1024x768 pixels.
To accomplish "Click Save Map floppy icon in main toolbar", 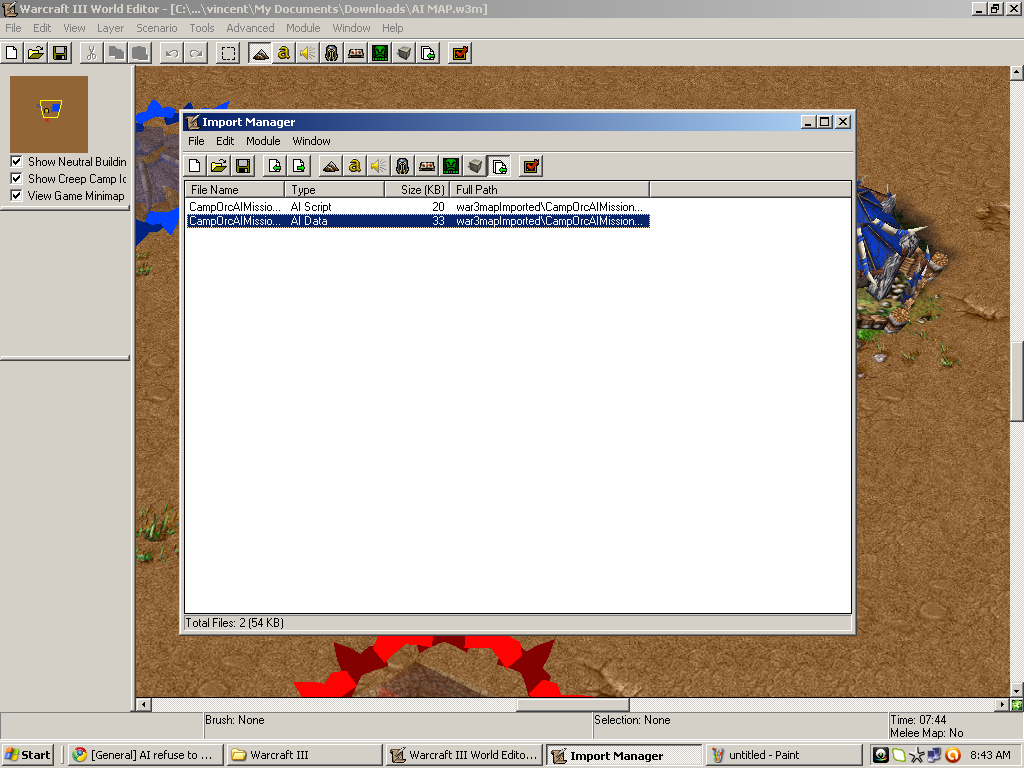I will tap(60, 53).
